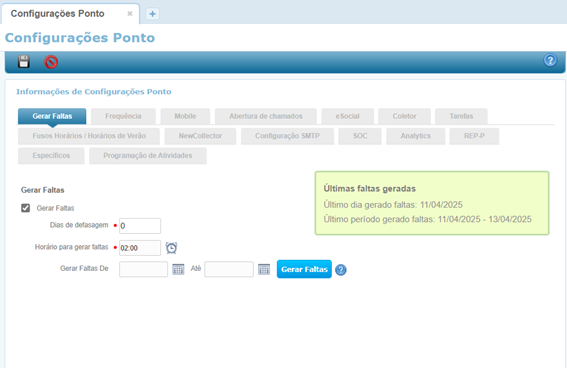The image size is (567, 368).
Task: Click 'Último período gerado faltas' text line
Action: (427, 219)
